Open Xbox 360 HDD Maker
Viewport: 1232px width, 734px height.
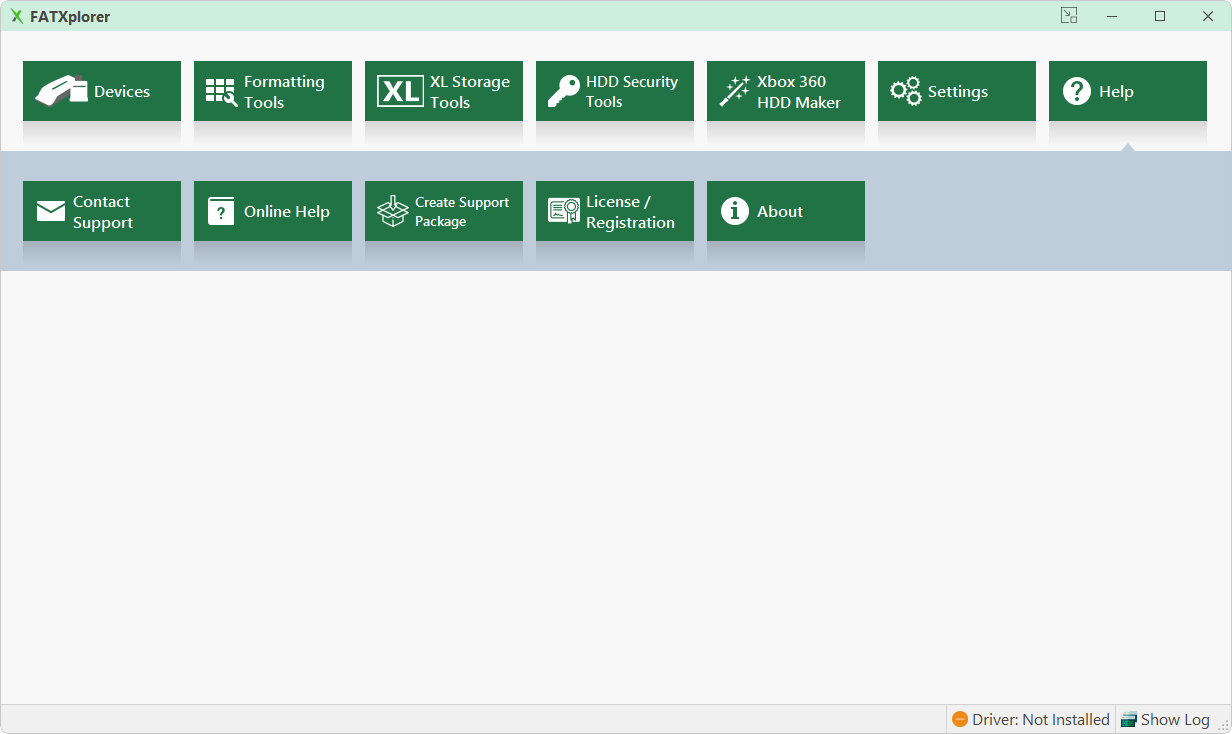786,91
